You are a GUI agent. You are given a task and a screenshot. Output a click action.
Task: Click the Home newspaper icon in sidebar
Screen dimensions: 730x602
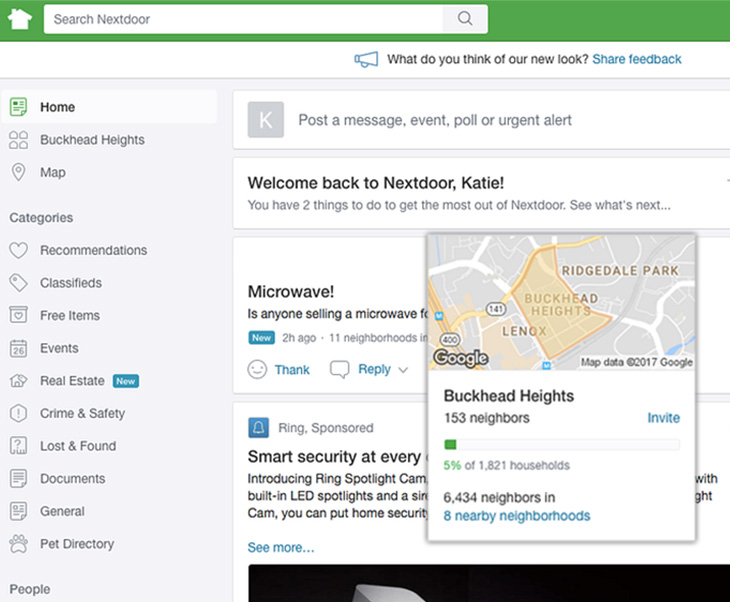pos(19,107)
